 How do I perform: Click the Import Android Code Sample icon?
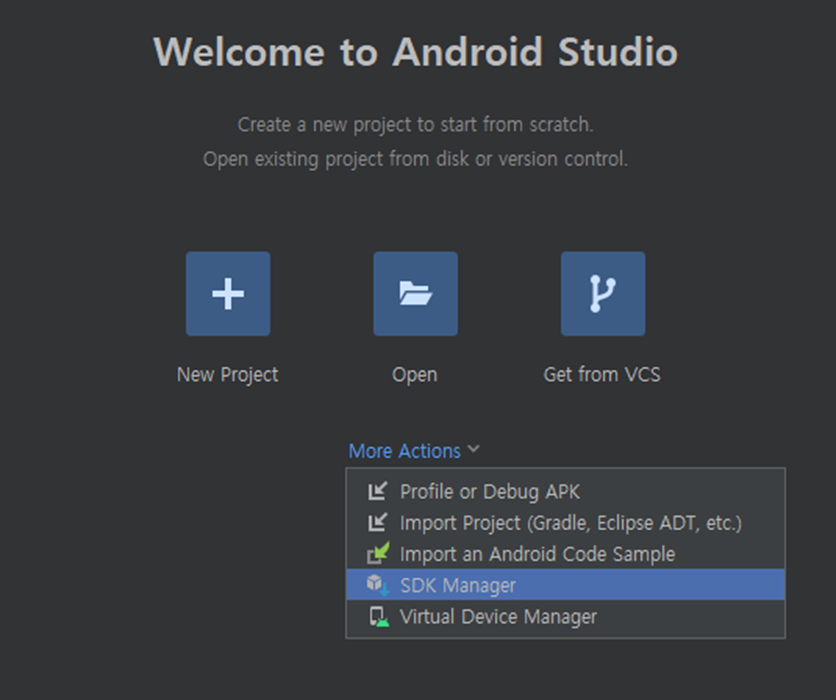pyautogui.click(x=378, y=553)
